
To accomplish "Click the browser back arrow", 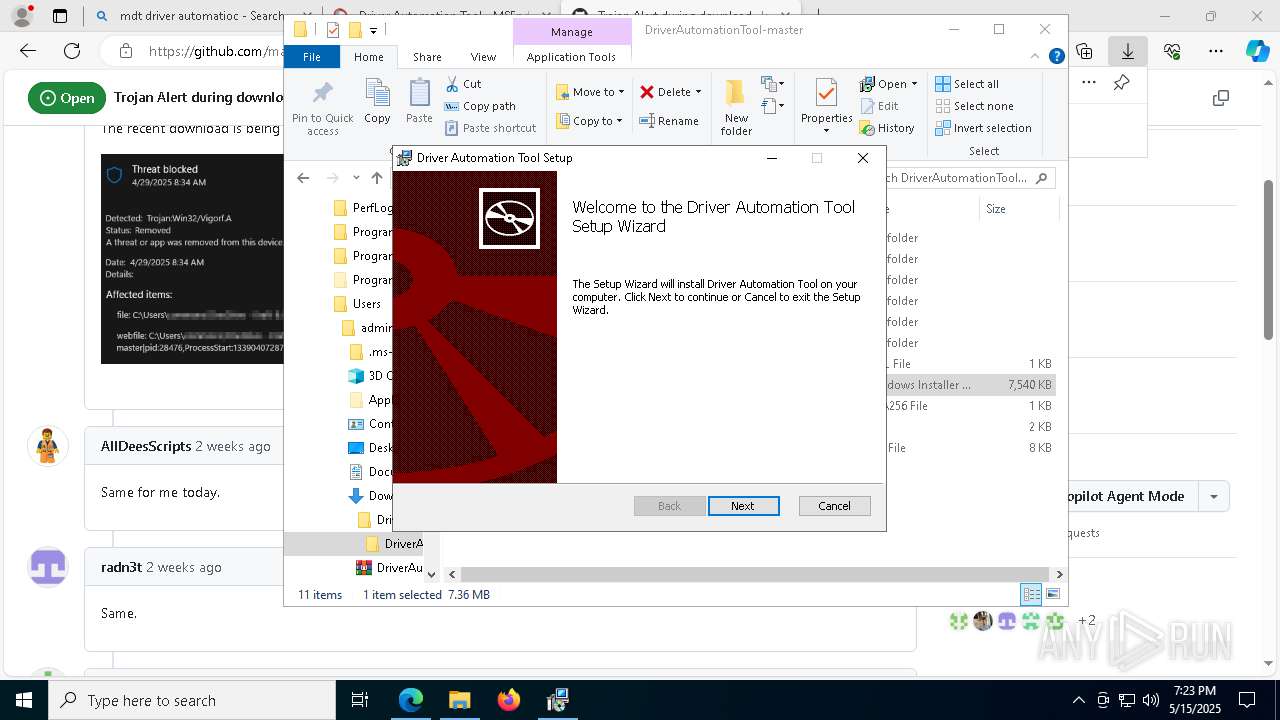I will point(28,51).
